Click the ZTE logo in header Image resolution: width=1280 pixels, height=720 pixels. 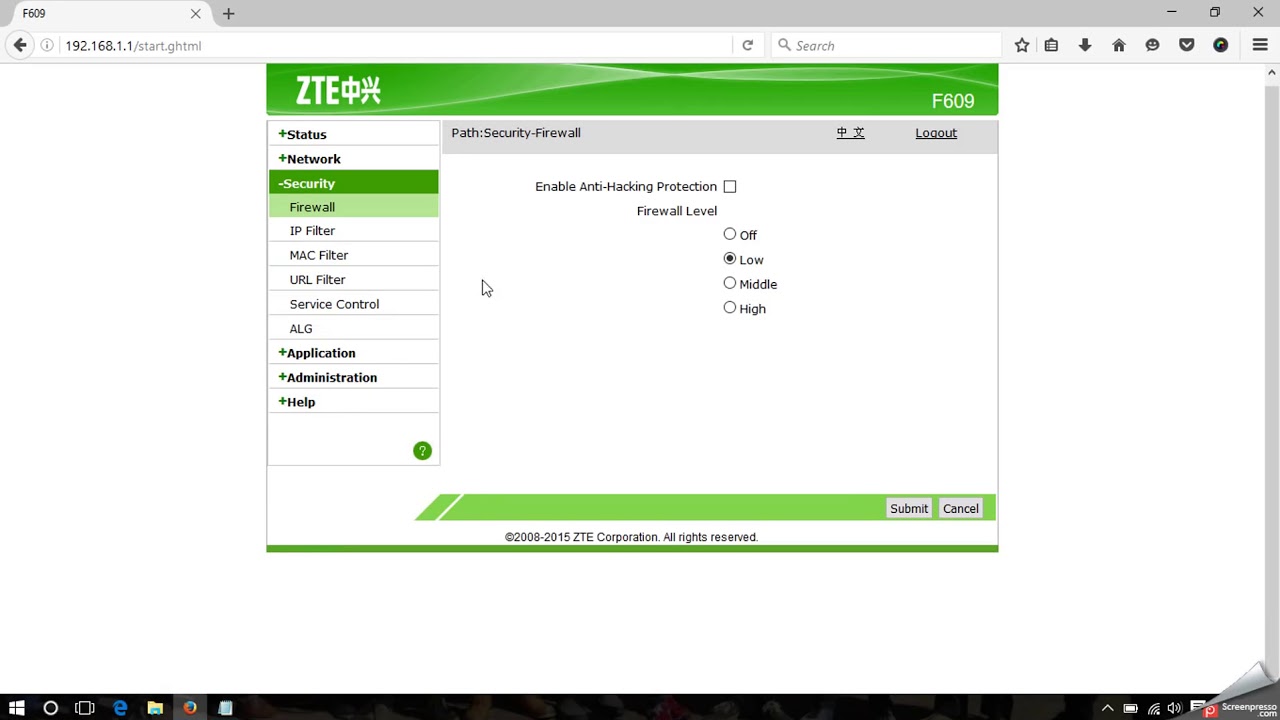tap(338, 91)
